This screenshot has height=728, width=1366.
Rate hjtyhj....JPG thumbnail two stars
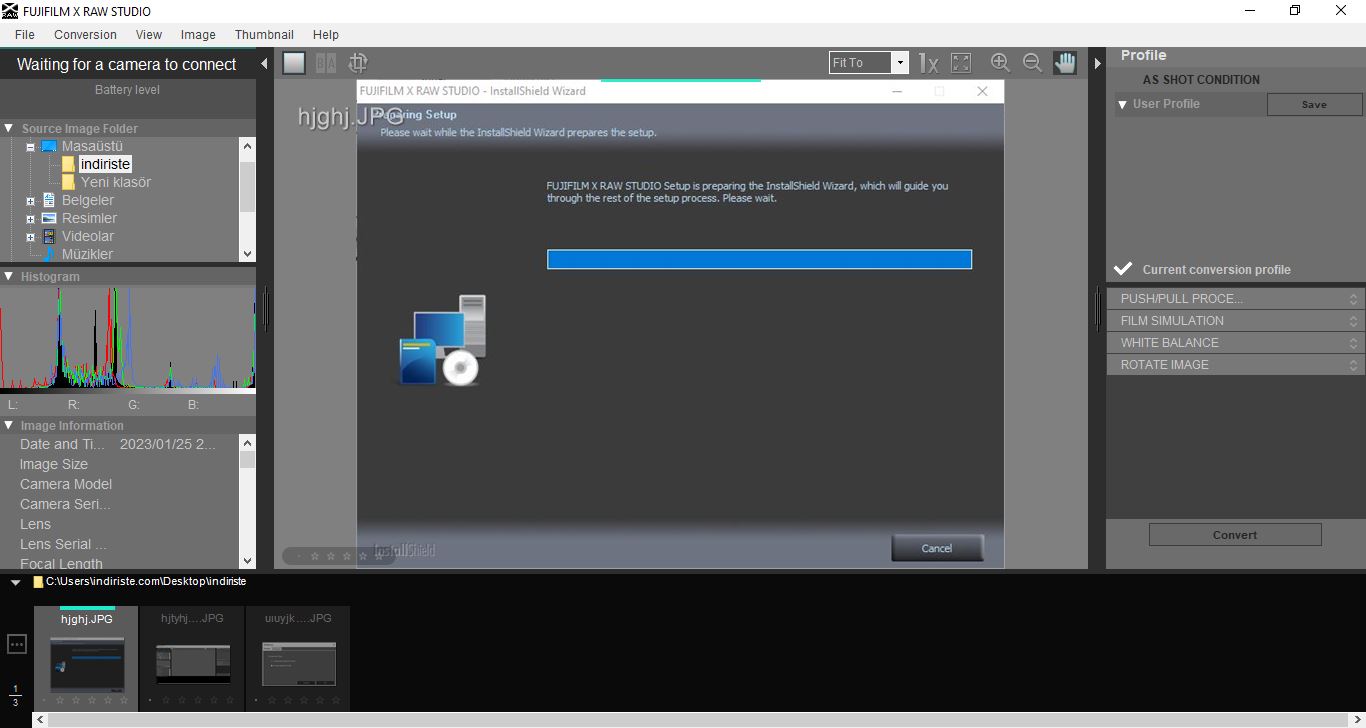click(x=182, y=701)
